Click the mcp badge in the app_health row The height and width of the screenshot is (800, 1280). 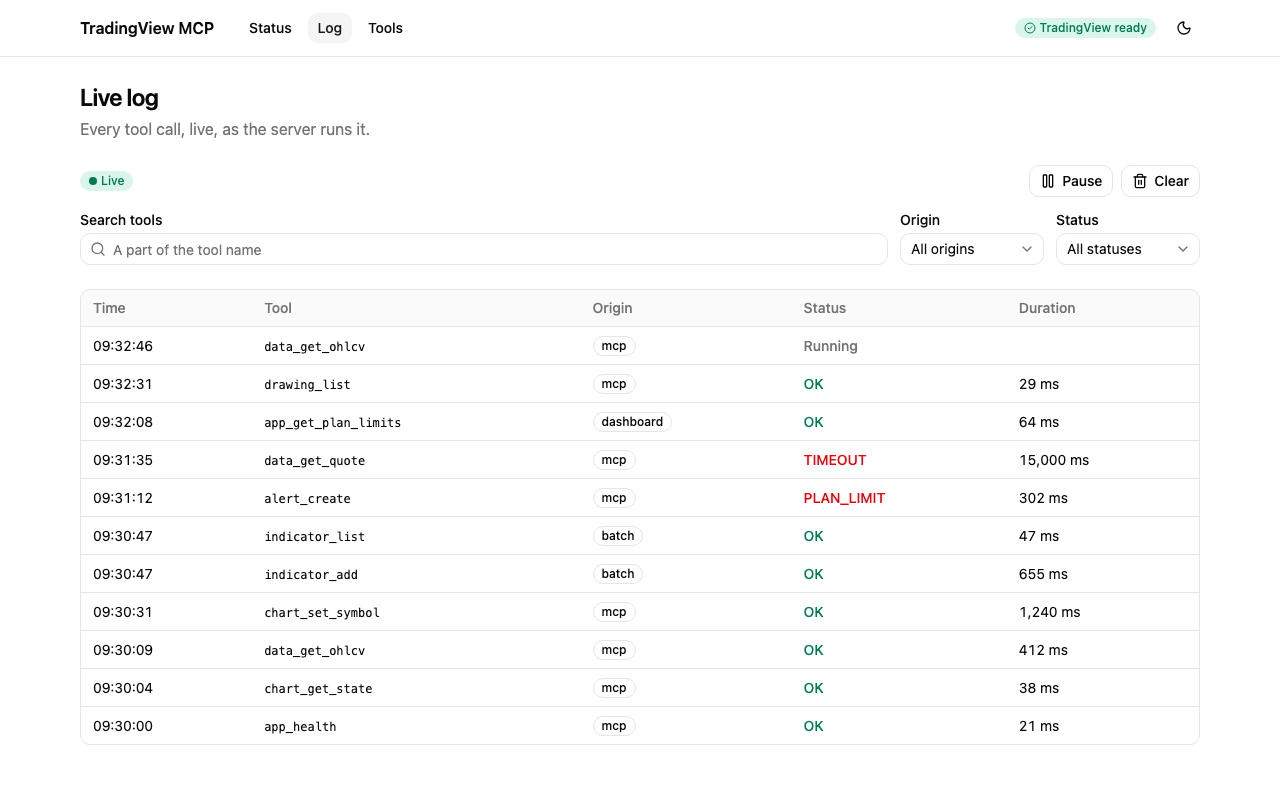click(614, 726)
